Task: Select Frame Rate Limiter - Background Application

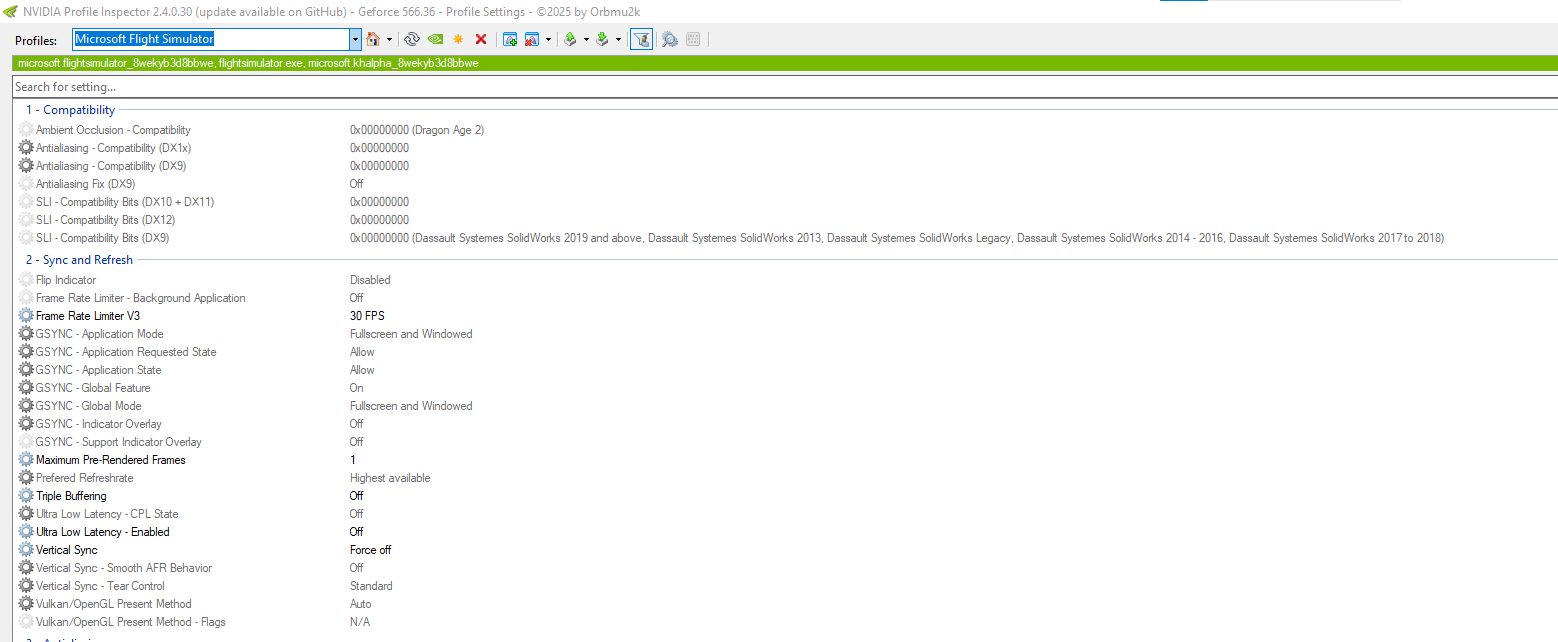Action: point(141,298)
